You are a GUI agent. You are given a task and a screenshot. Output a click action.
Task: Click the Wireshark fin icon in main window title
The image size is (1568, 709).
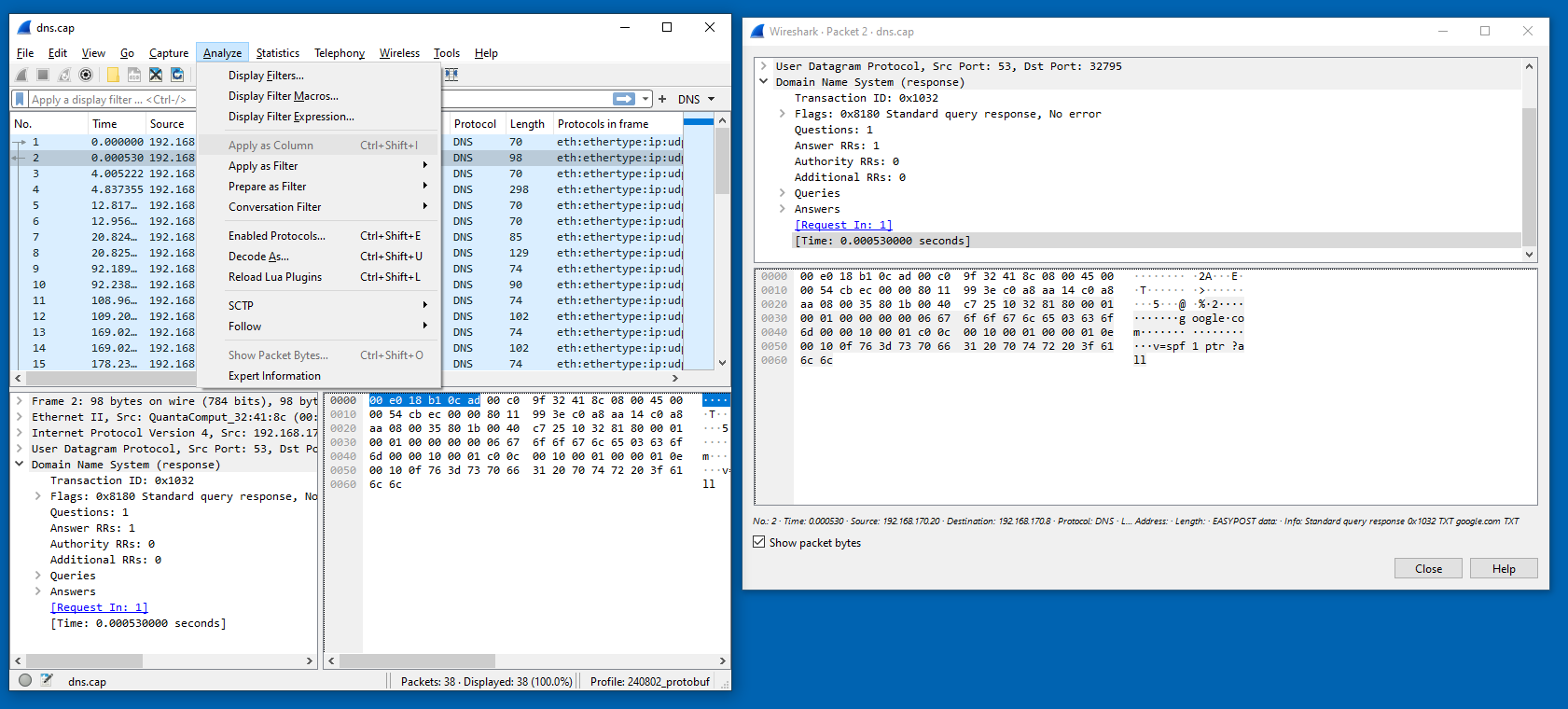[25, 28]
